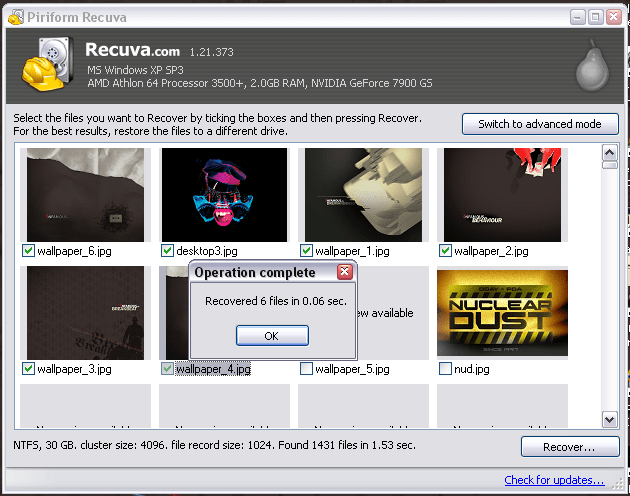
Task: Tick the nud.jpg checkbox
Action: tap(445, 369)
